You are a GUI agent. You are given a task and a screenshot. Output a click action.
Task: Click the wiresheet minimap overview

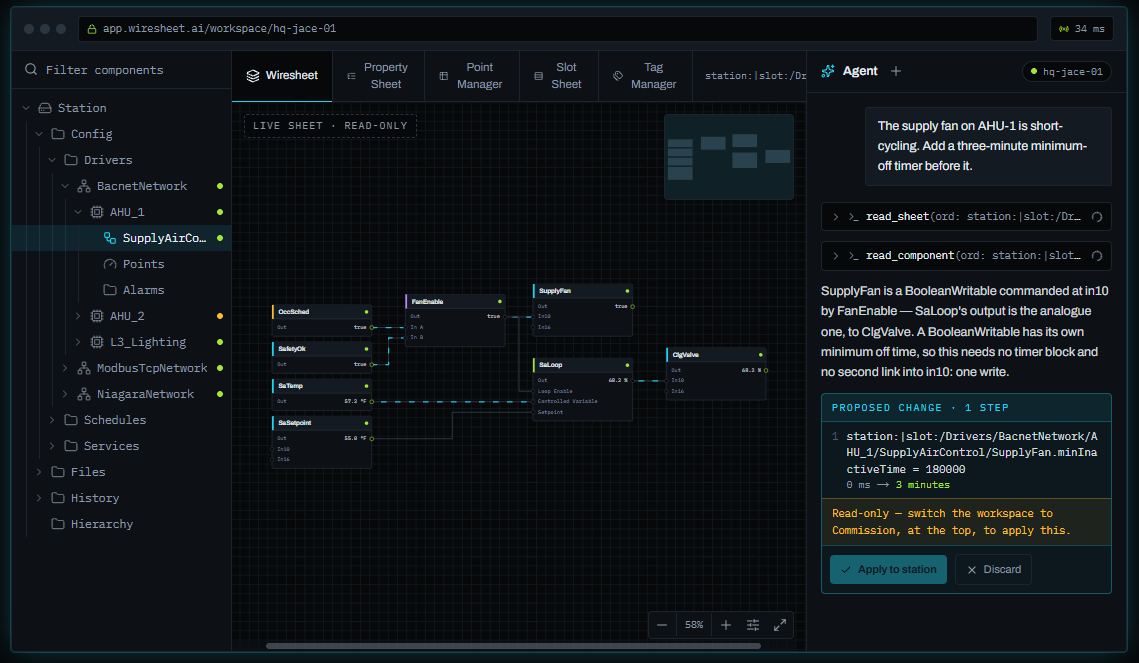point(729,157)
